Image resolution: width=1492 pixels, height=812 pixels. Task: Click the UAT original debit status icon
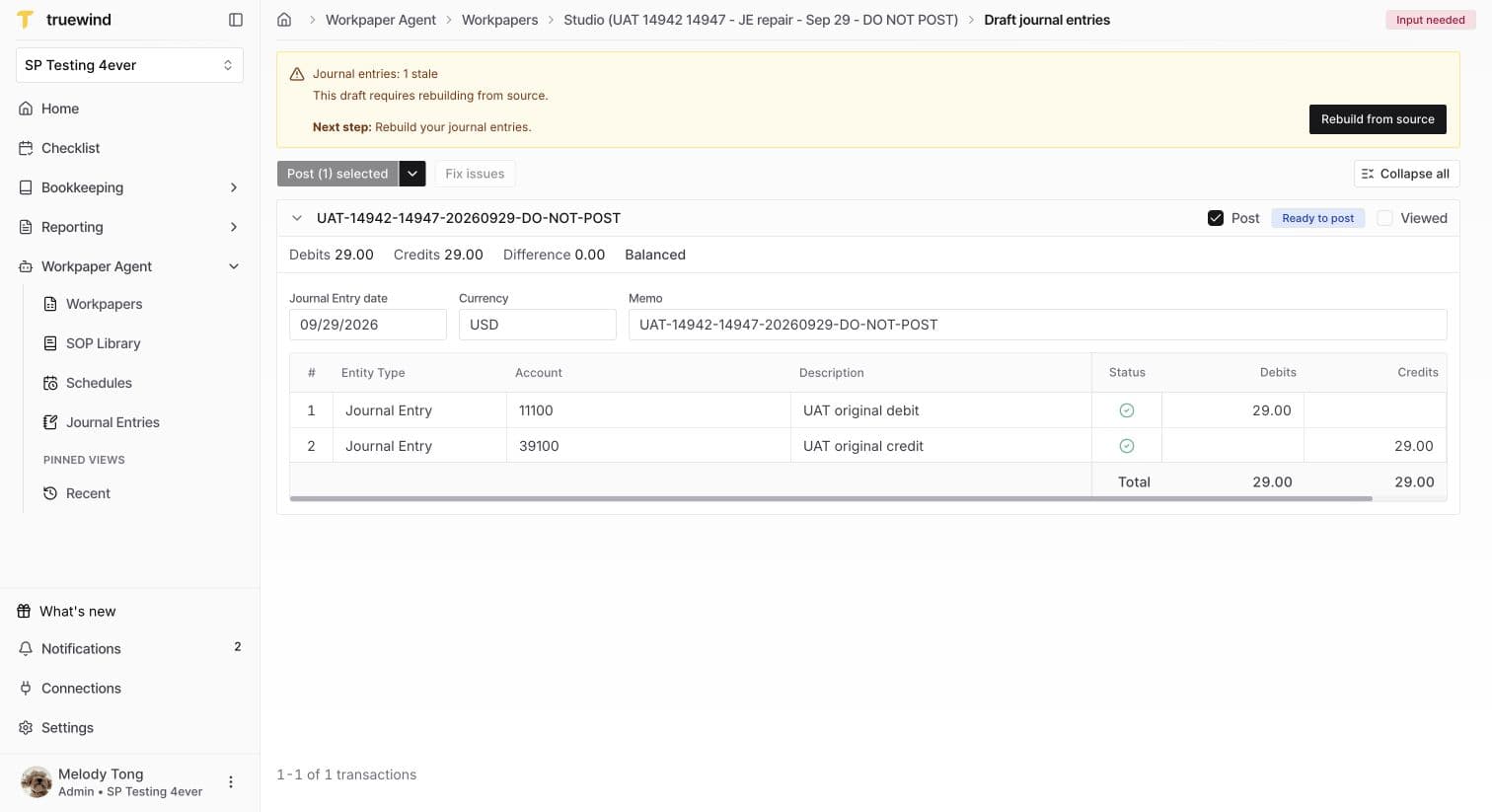(1127, 410)
